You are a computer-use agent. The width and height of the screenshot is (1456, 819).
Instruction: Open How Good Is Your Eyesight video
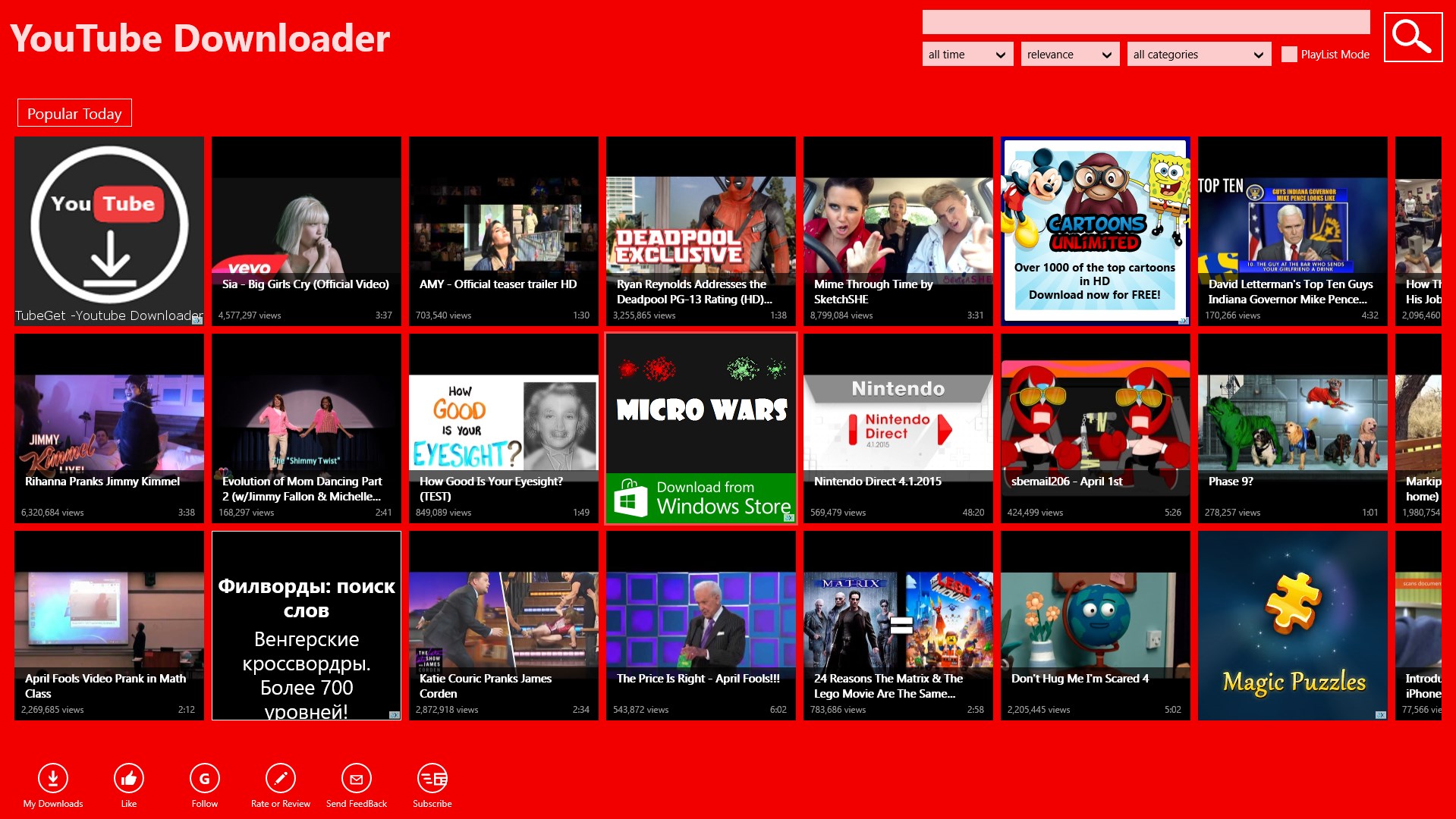click(504, 428)
